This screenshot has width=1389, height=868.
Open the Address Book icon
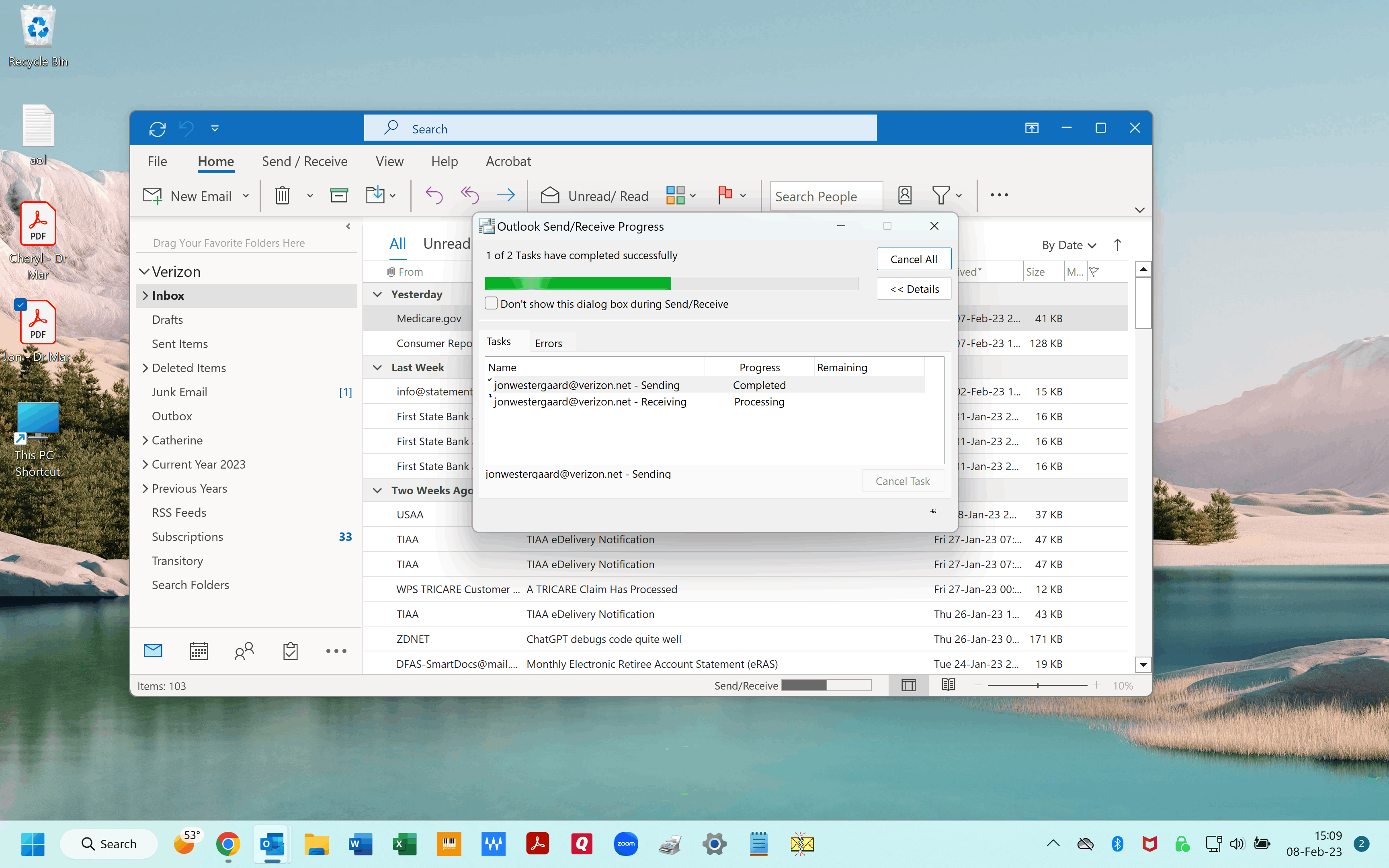click(x=905, y=196)
